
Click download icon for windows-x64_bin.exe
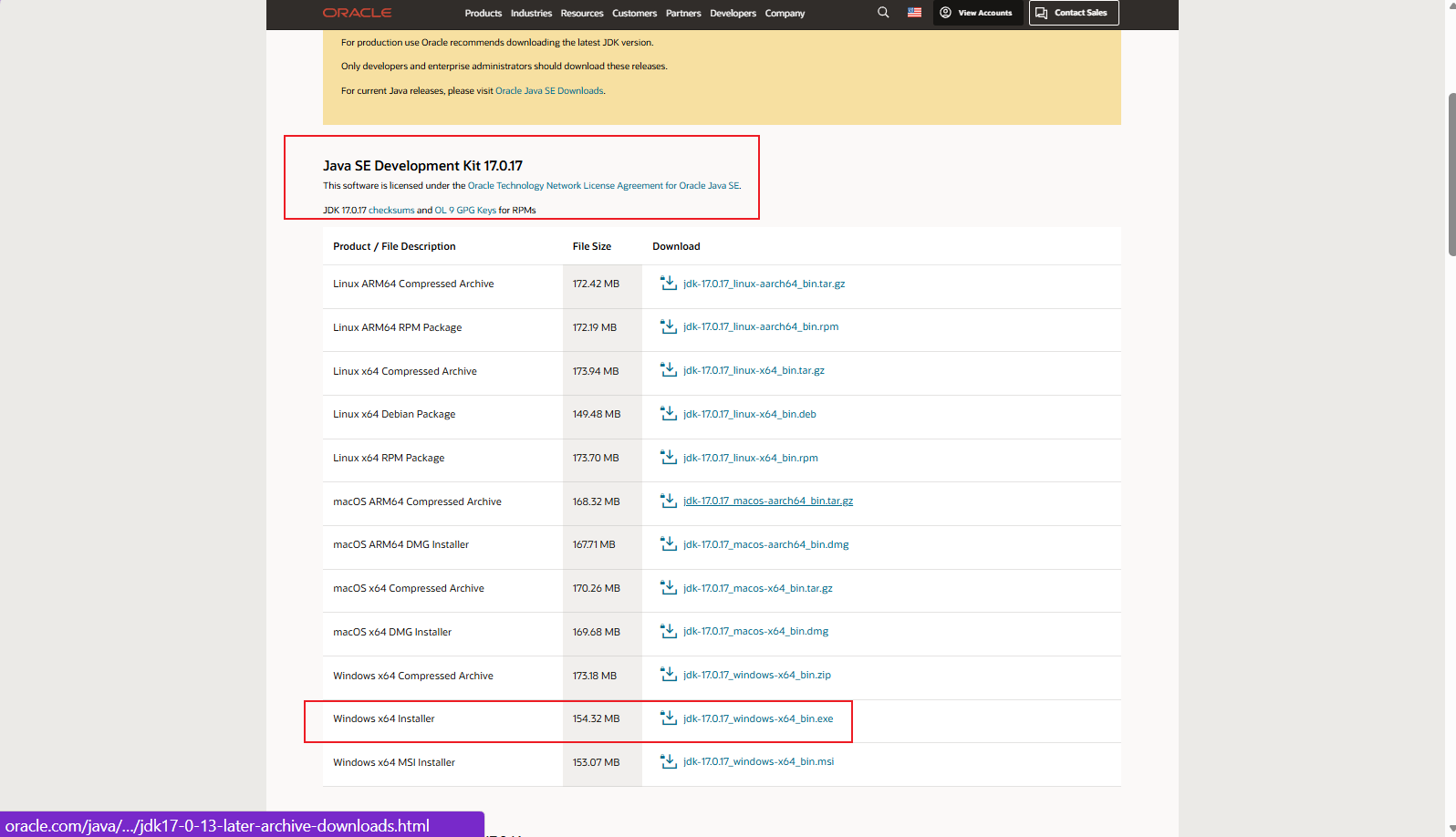point(669,718)
